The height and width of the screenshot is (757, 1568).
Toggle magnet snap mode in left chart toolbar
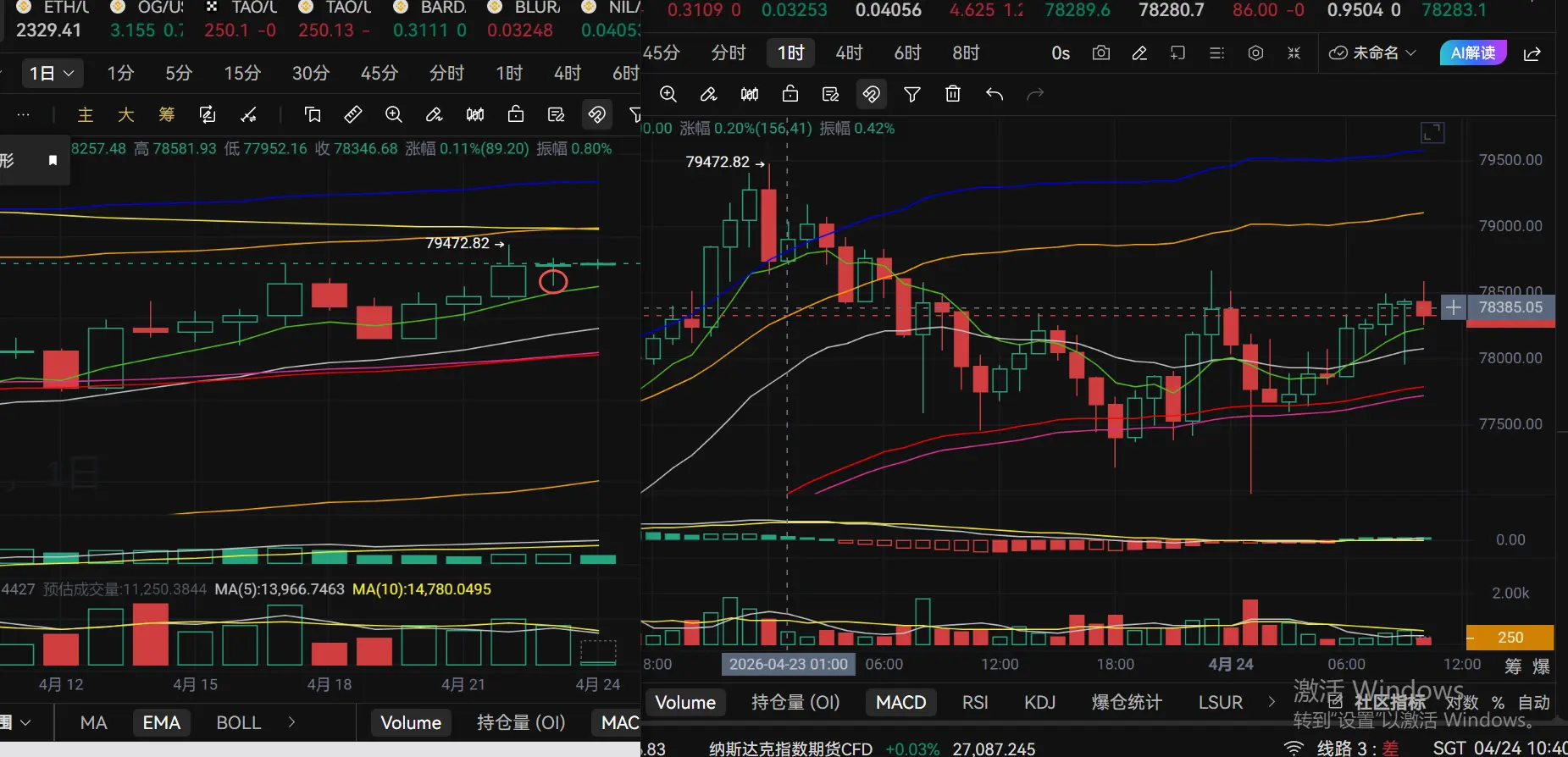tap(597, 114)
